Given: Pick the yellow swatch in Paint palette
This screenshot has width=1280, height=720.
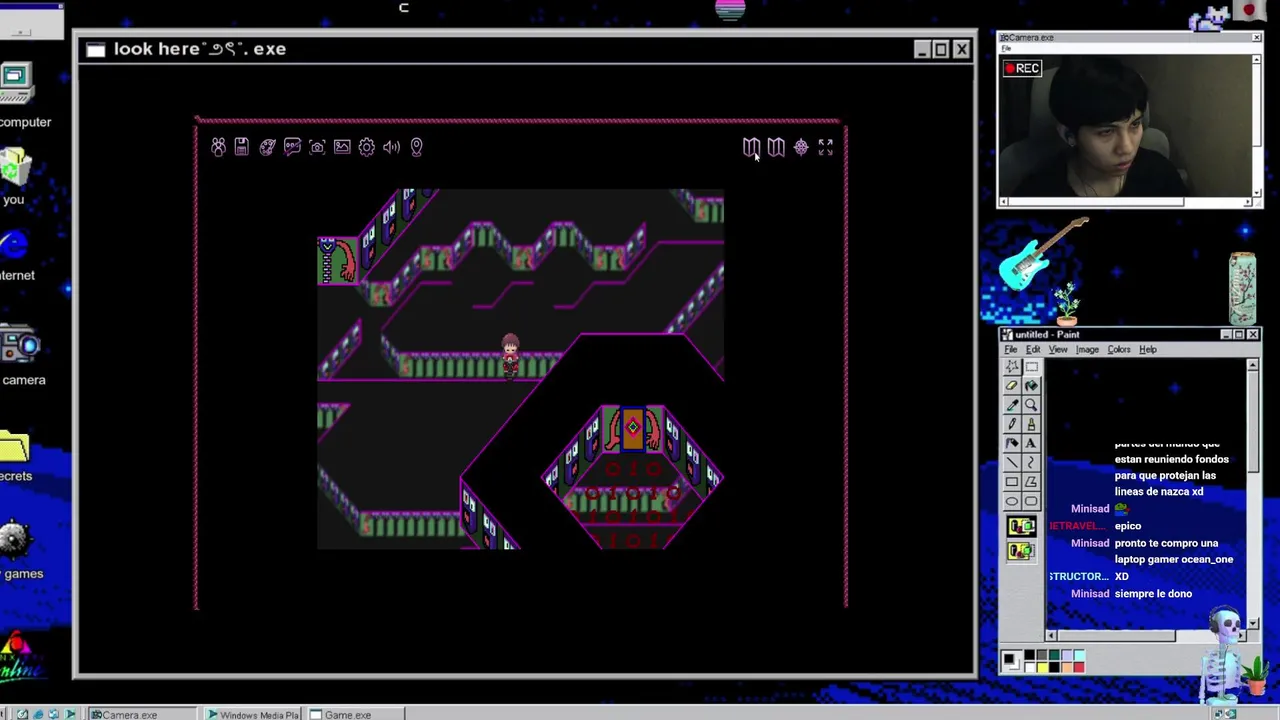Looking at the screenshot, I should 1042,667.
